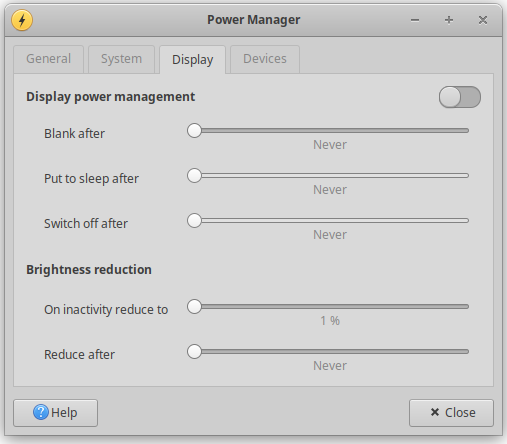This screenshot has width=507, height=444.
Task: Go to the Devices tab
Action: tap(265, 59)
